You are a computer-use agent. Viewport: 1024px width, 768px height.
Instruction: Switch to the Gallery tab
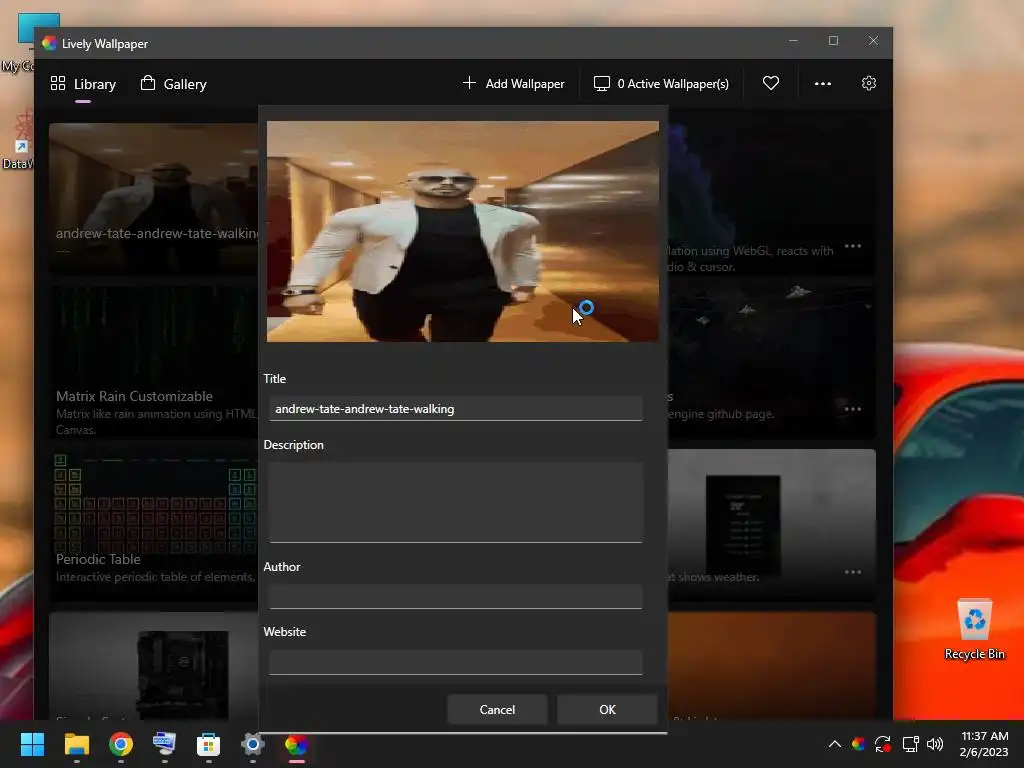[174, 84]
